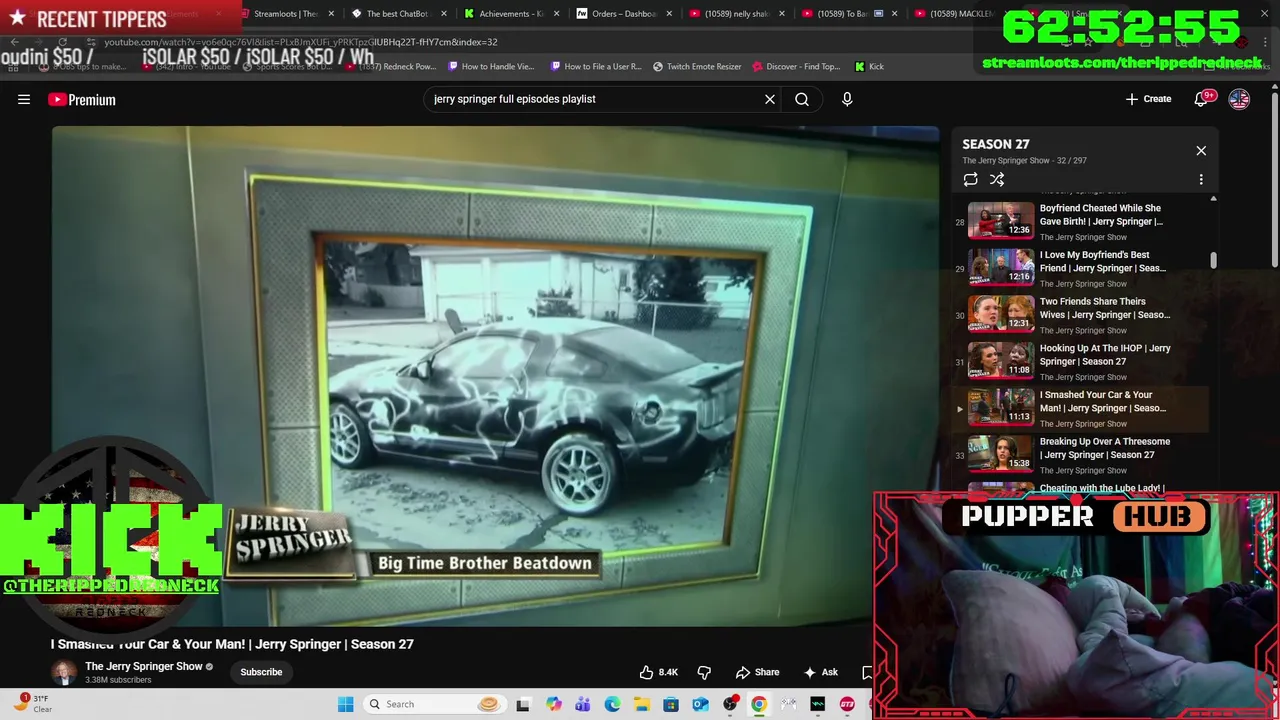This screenshot has width=1280, height=720.
Task: Close 'The best ChatBot' tab
Action: tap(443, 14)
